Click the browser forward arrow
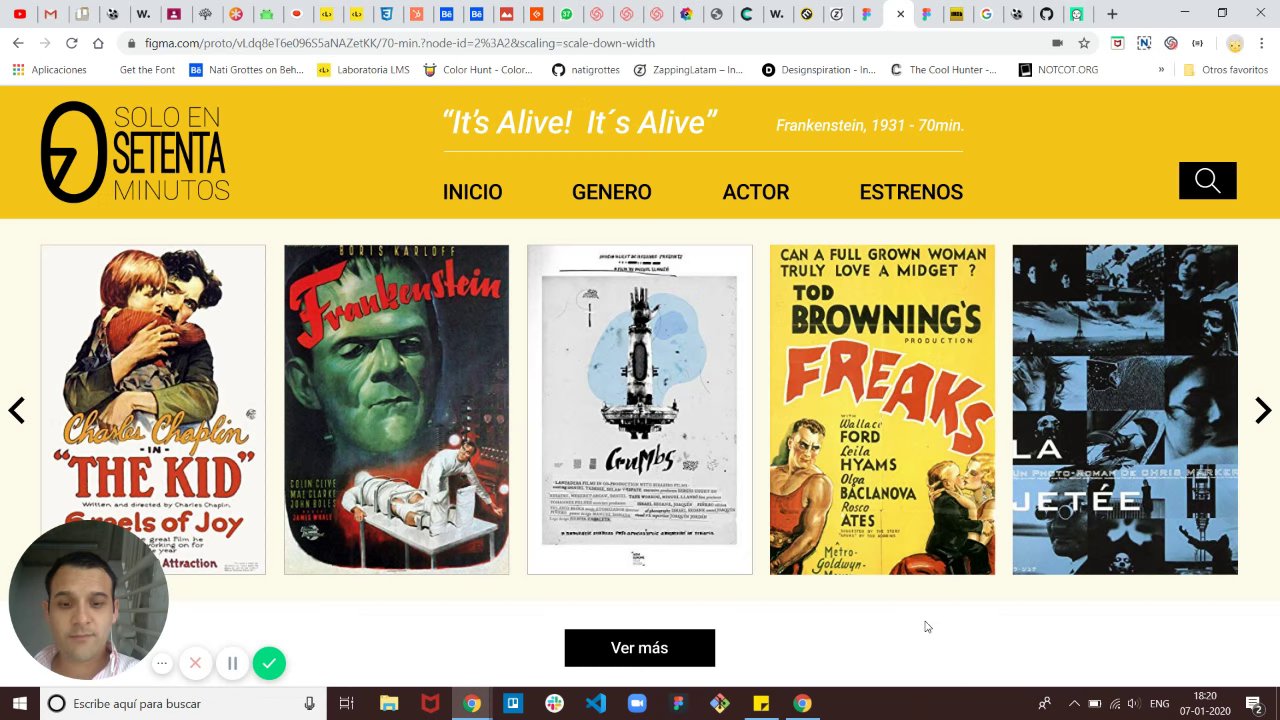 (45, 43)
